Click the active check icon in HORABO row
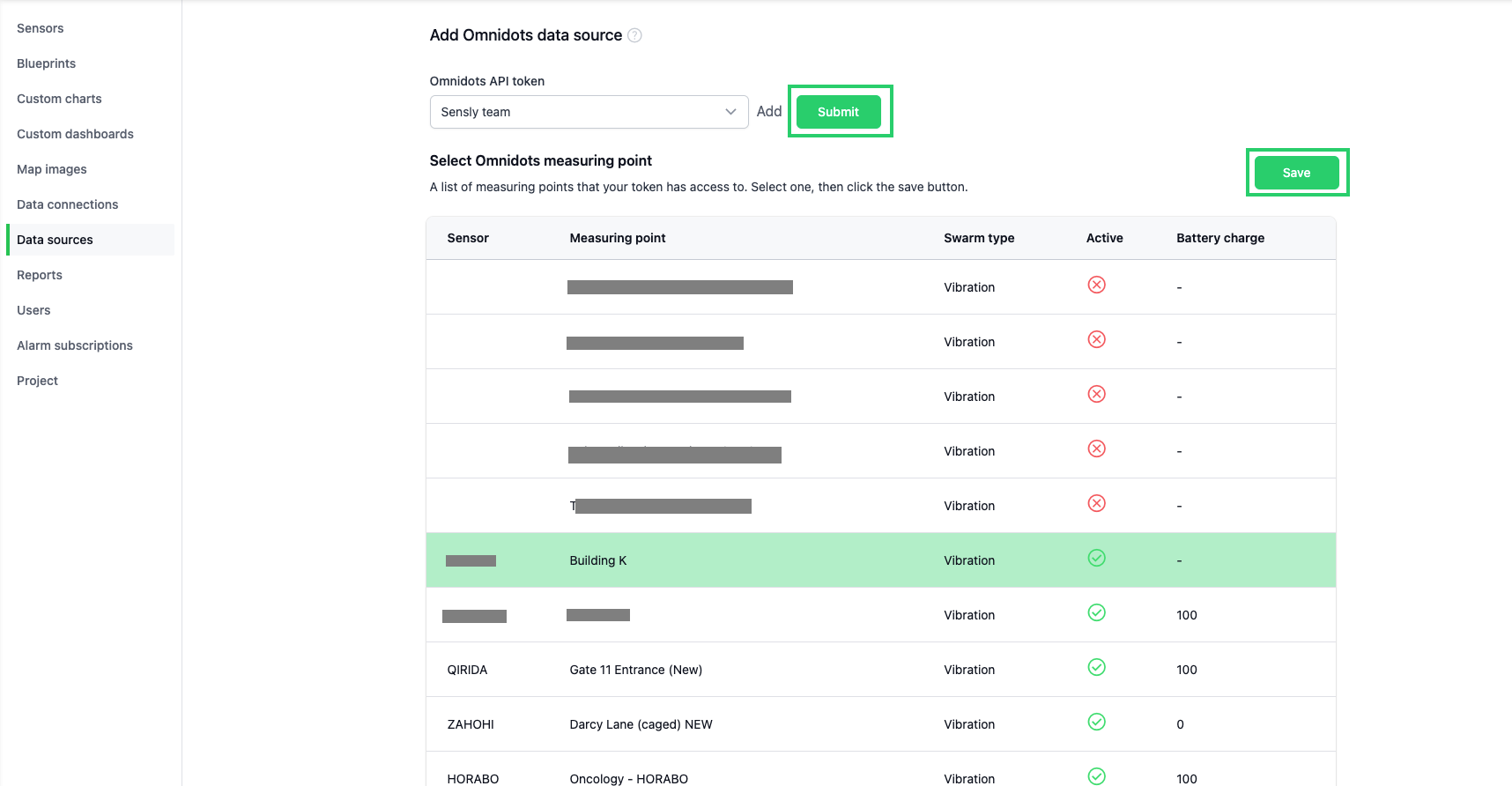1512x786 pixels. tap(1096, 776)
